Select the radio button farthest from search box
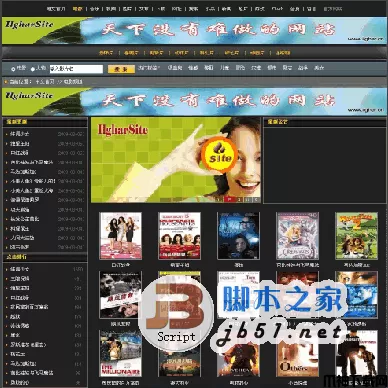Image resolution: width=388 pixels, height=388 pixels. pos(13,69)
